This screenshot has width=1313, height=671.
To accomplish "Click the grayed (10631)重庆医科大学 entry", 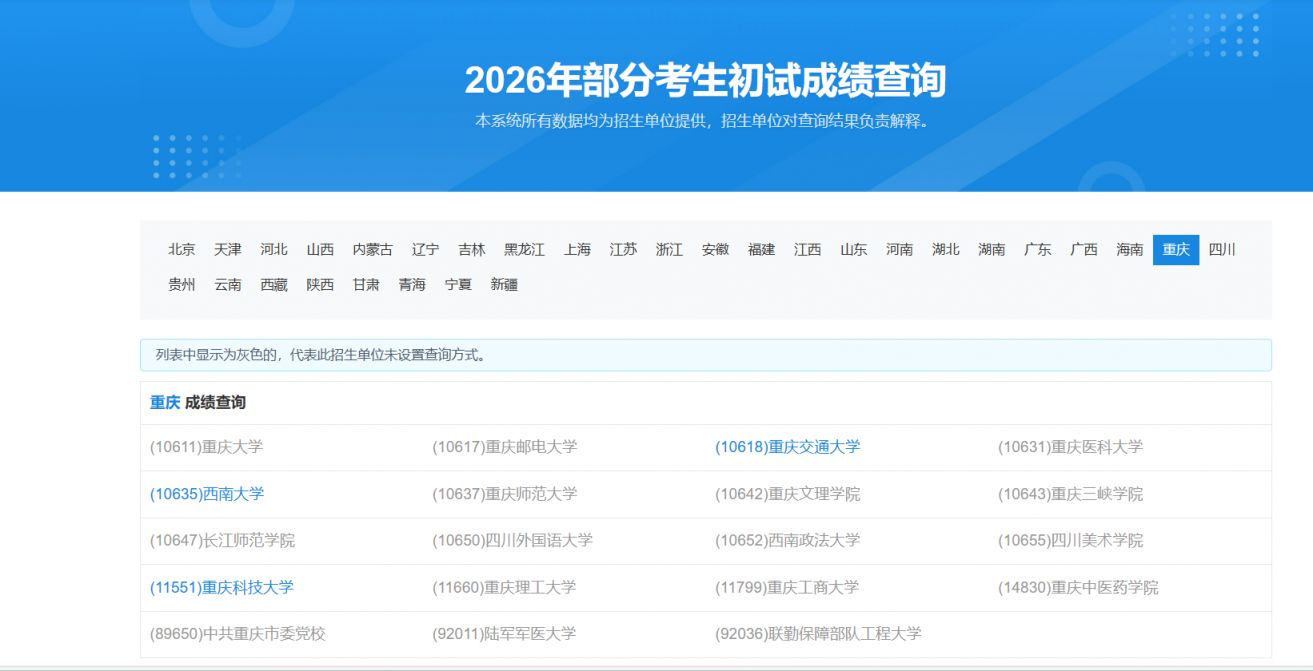I will click(1070, 447).
